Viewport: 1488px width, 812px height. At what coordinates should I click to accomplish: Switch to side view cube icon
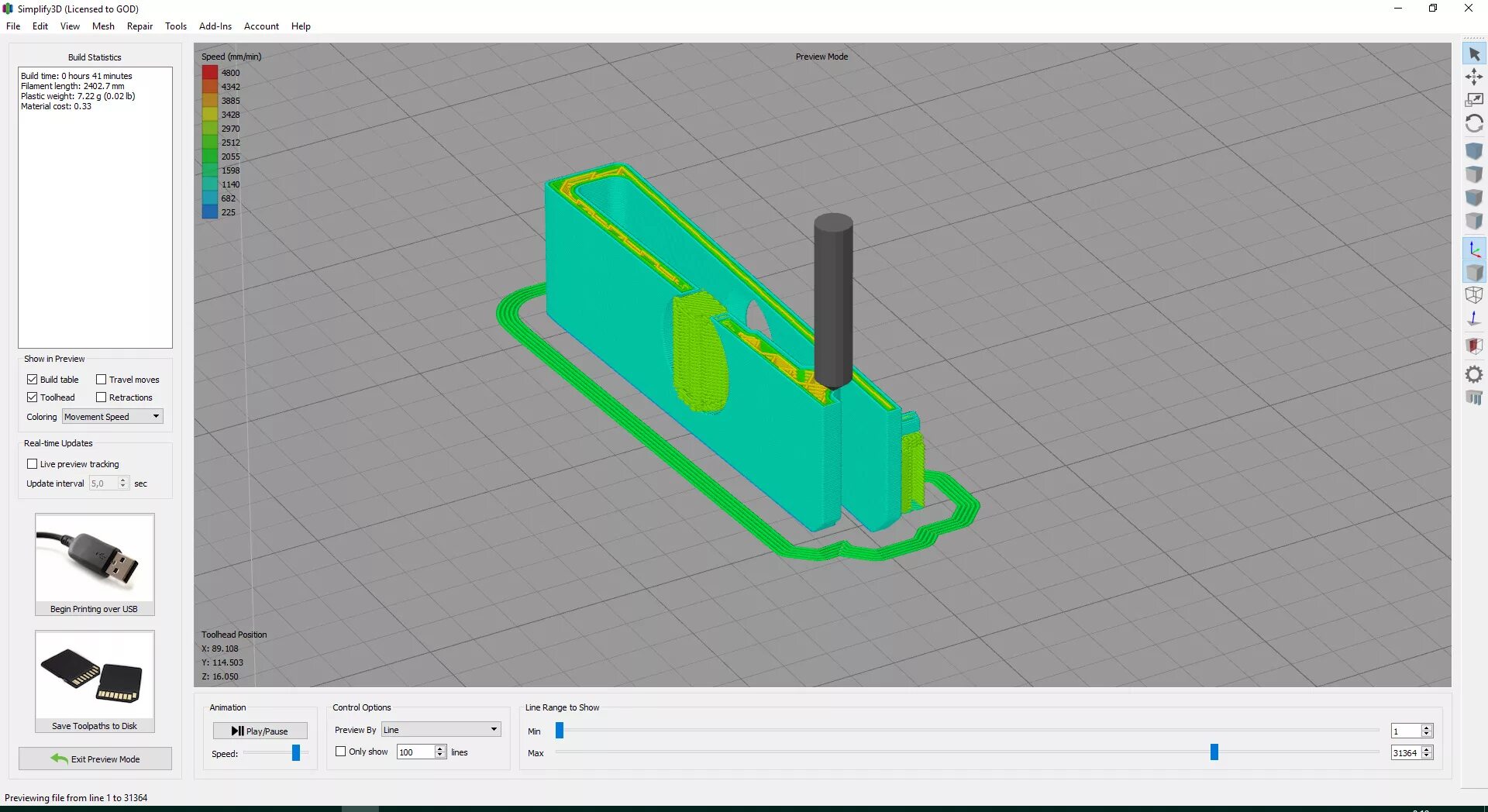[x=1474, y=221]
